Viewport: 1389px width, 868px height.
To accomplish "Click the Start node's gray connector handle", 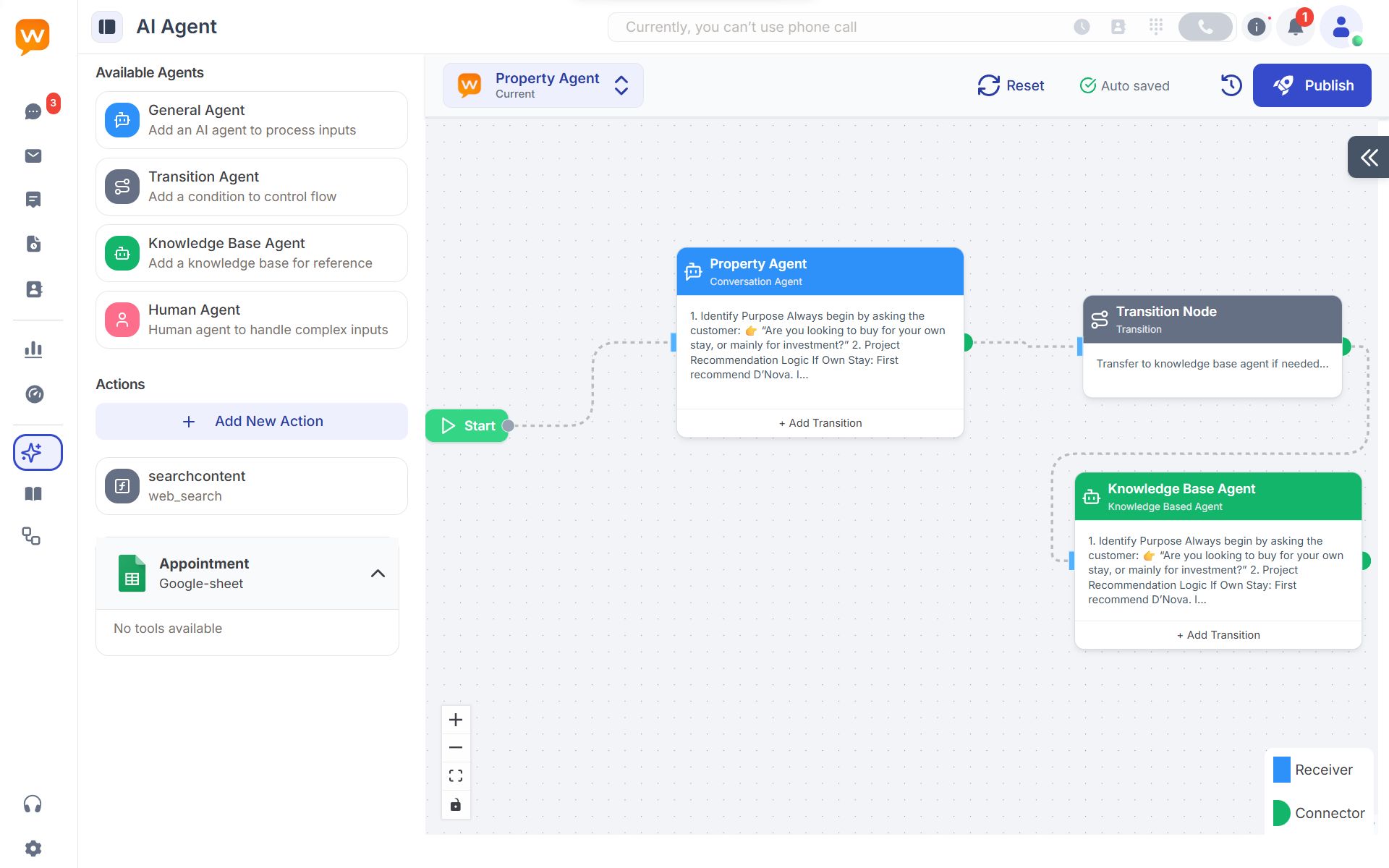I will 508,426.
